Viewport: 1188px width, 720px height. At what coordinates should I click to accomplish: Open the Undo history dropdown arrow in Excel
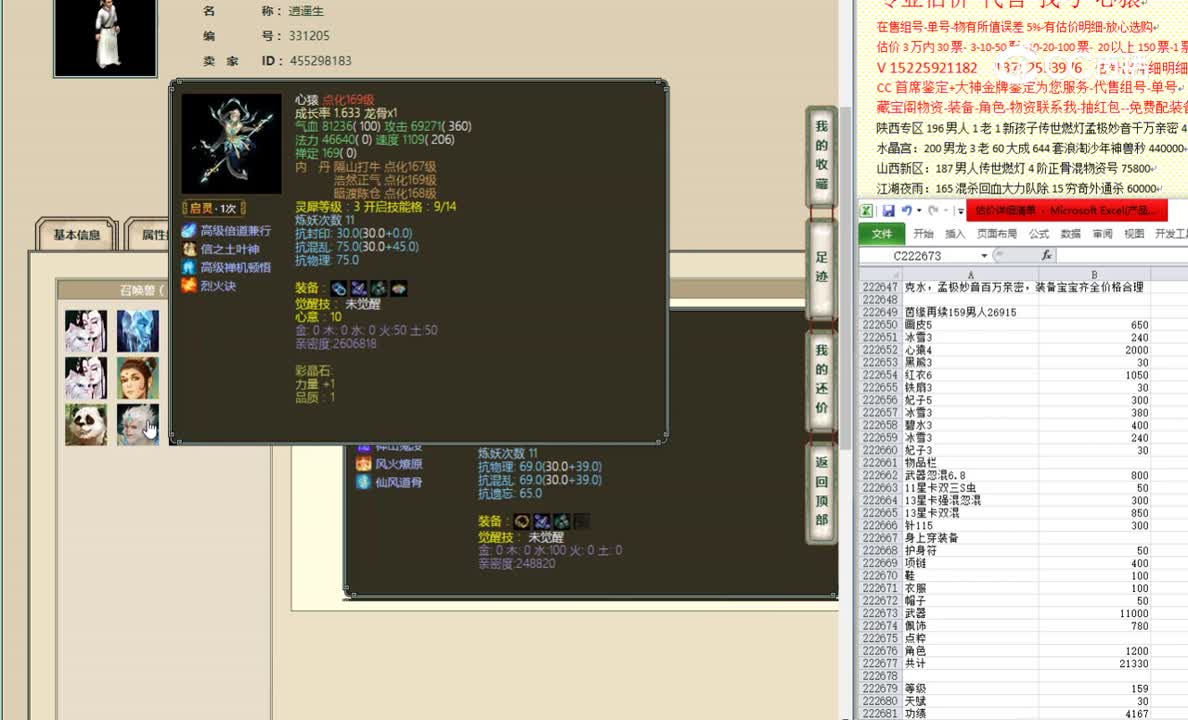tap(919, 211)
